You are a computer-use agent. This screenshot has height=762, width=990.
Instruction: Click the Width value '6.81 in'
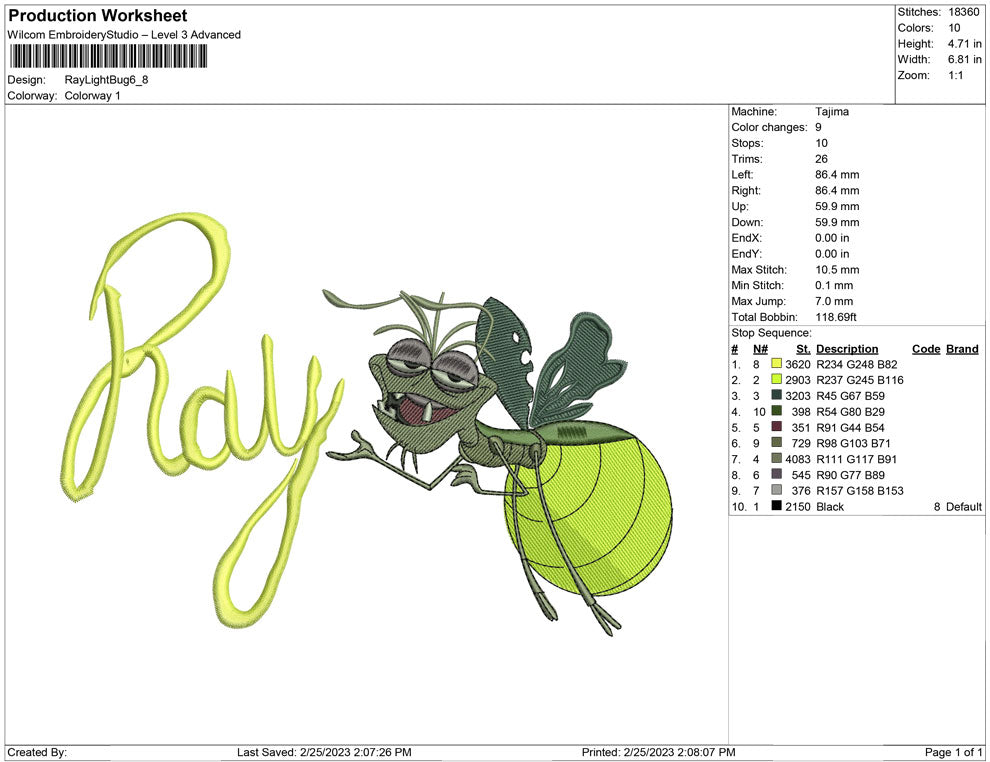point(964,59)
